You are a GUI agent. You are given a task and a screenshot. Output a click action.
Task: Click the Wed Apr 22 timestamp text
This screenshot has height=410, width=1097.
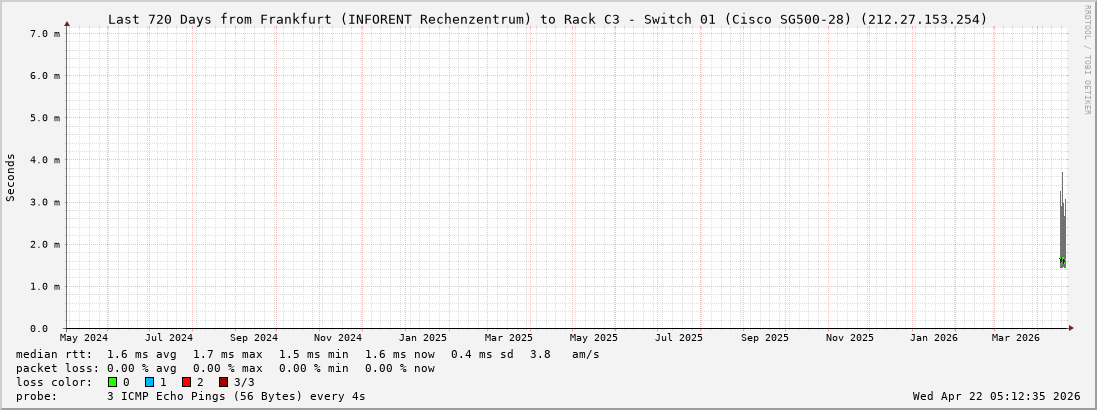(x=996, y=396)
